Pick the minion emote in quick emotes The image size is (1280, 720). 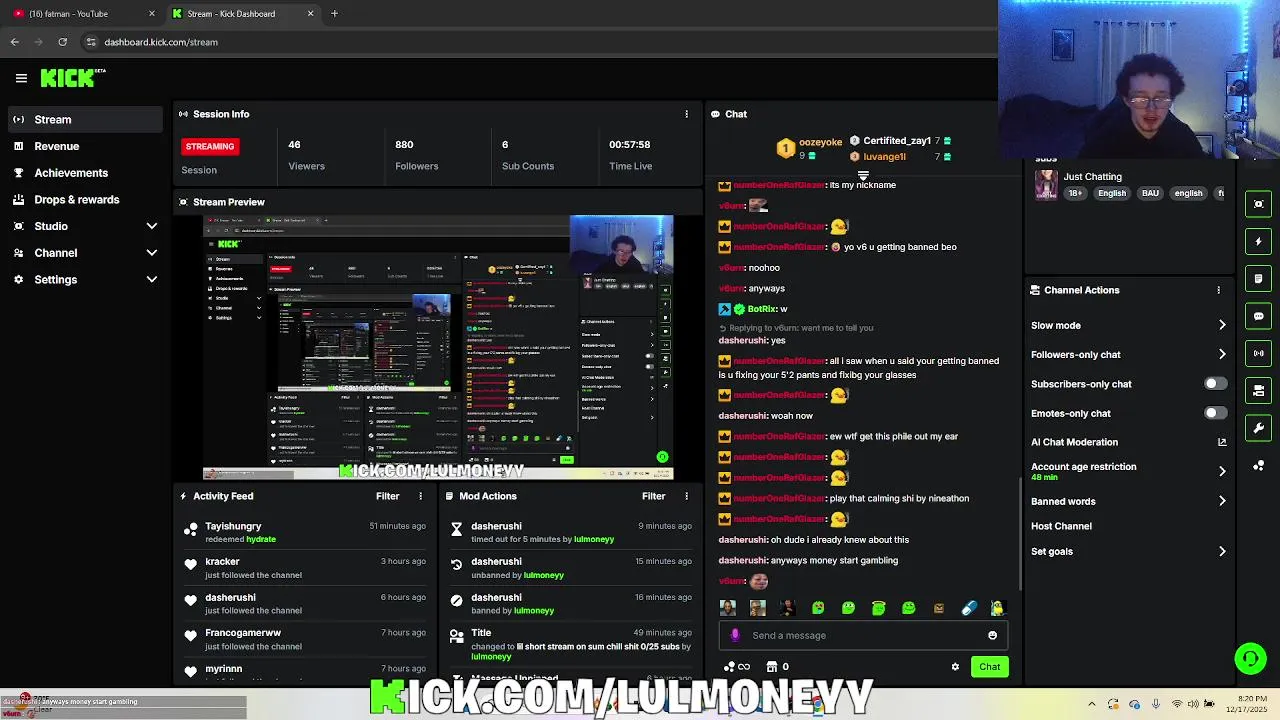(997, 608)
